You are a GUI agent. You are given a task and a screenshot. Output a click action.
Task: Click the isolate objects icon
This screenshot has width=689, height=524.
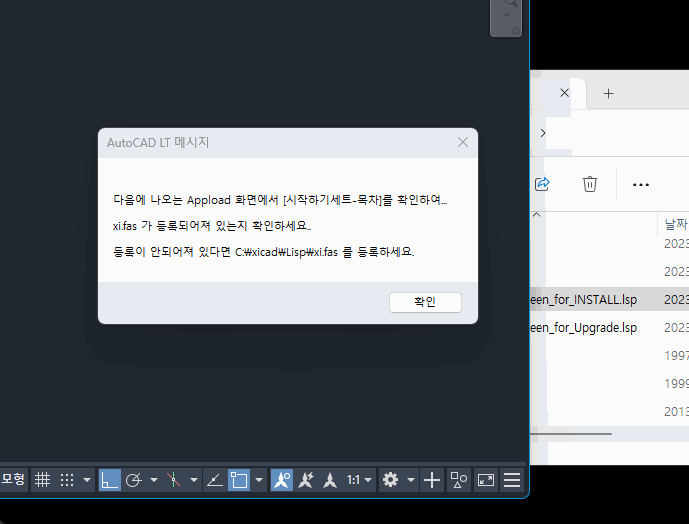click(x=459, y=480)
